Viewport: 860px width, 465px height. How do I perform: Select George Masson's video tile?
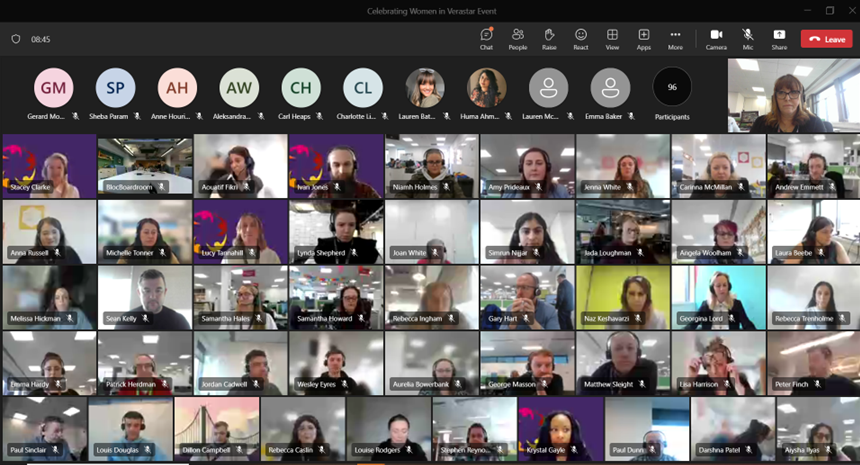pyautogui.click(x=528, y=363)
